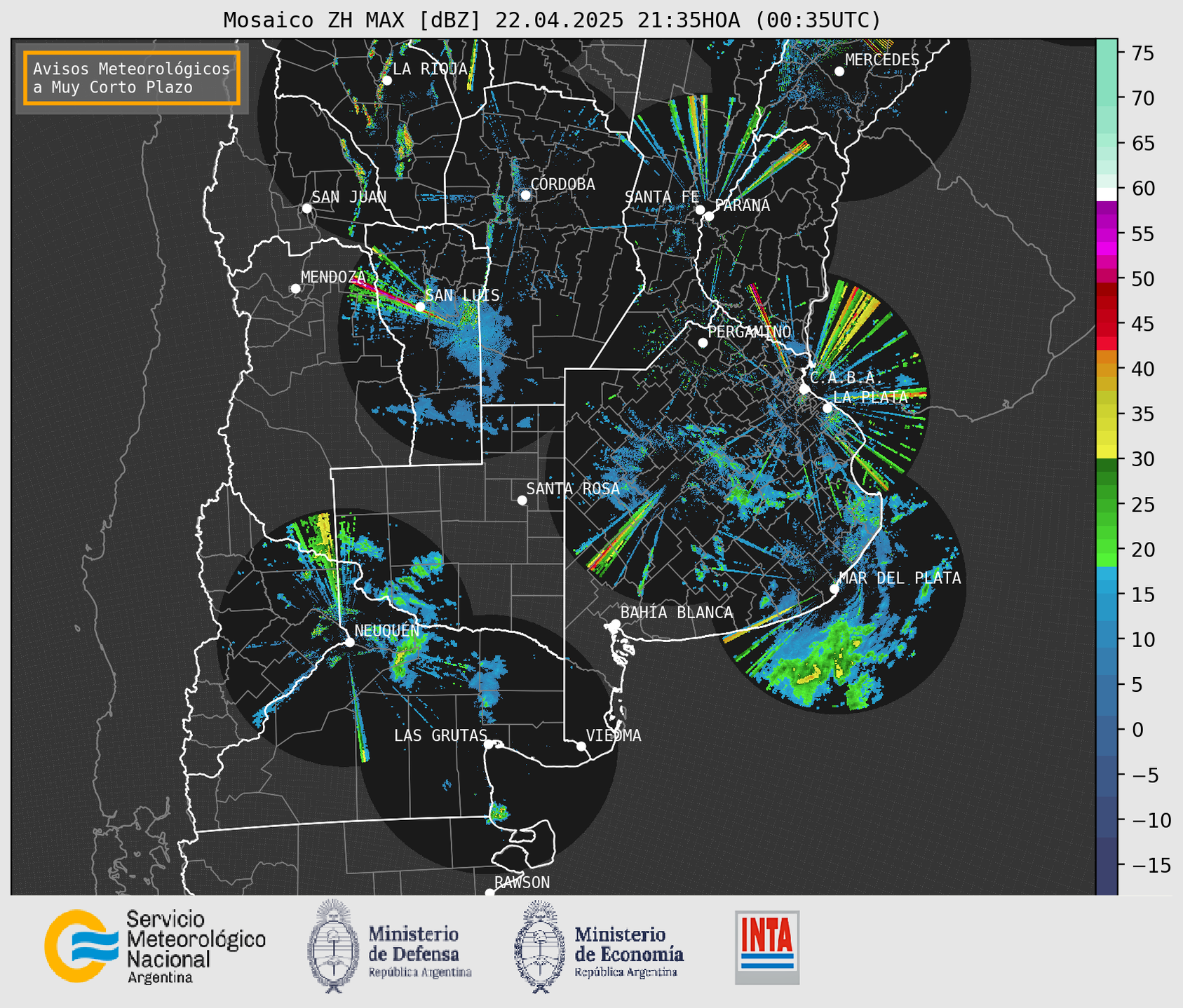Select the Córdoba city marker dot
Image resolution: width=1183 pixels, height=1008 pixels.
[x=525, y=195]
